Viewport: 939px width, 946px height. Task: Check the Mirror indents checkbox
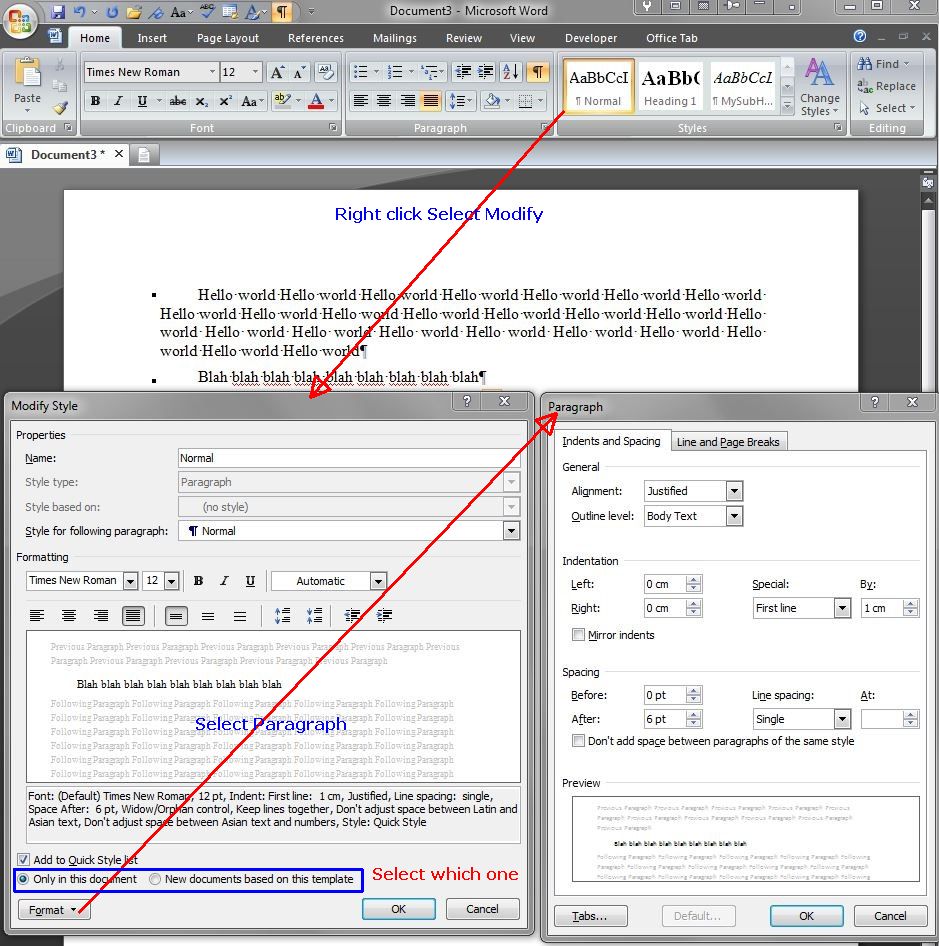(578, 635)
